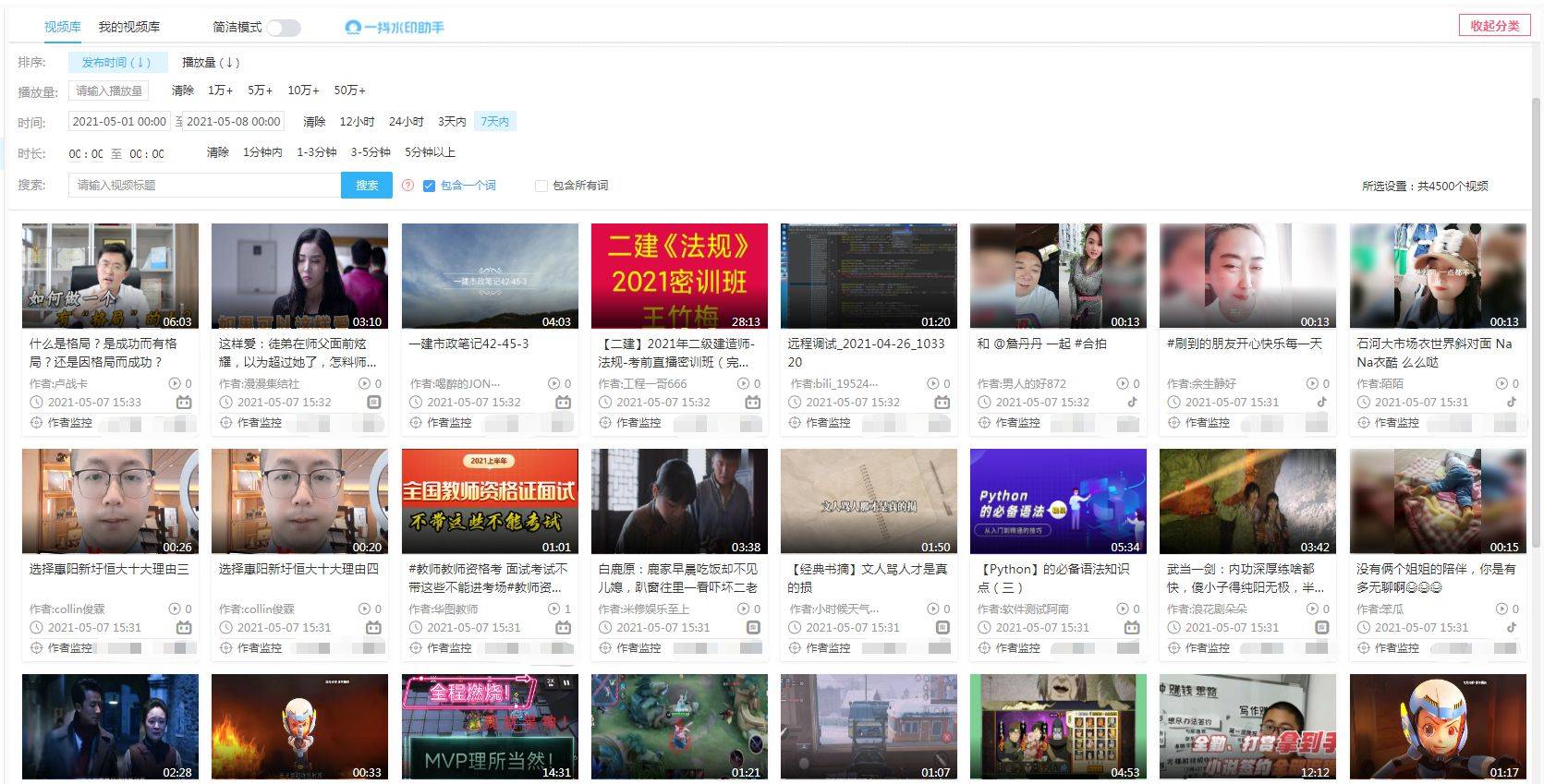Image resolution: width=1544 pixels, height=784 pixels.
Task: Open the 全国教师资格证面试 thumbnail
Action: [490, 501]
